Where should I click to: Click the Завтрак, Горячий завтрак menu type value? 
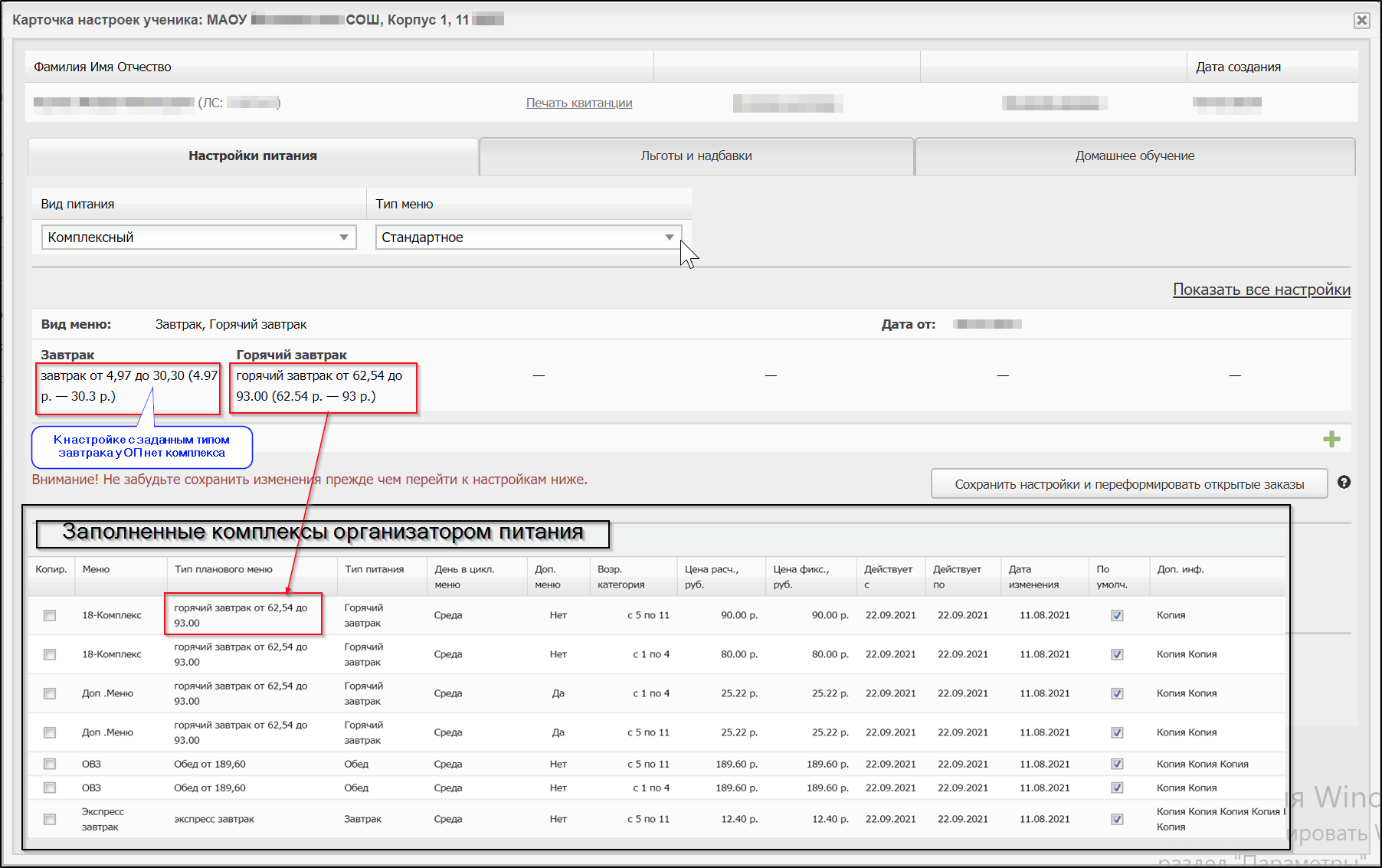pos(231,325)
